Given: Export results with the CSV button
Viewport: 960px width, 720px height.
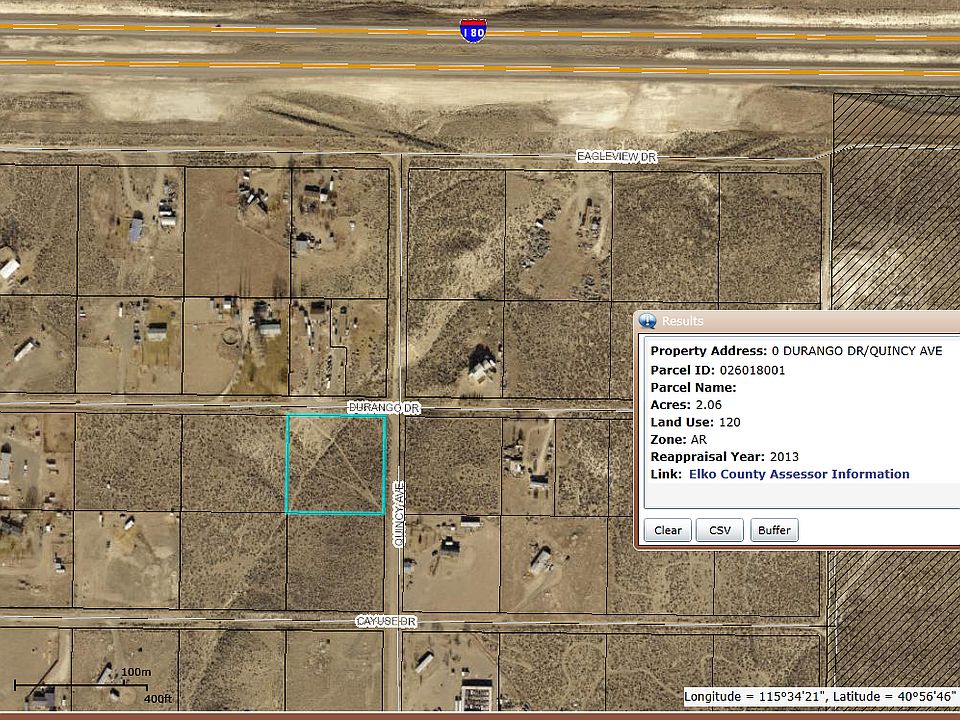Looking at the screenshot, I should 719,530.
